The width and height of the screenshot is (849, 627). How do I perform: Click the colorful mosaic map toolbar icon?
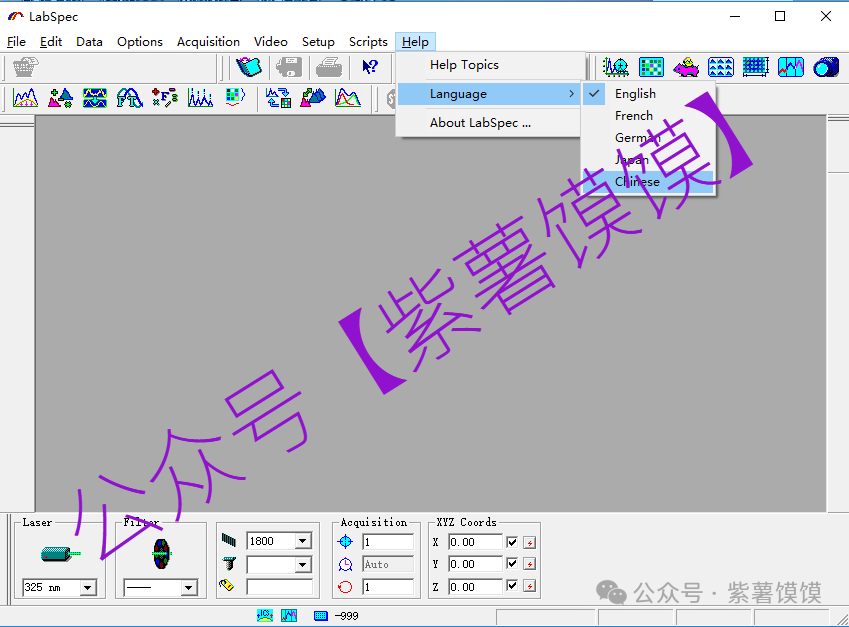(x=651, y=67)
